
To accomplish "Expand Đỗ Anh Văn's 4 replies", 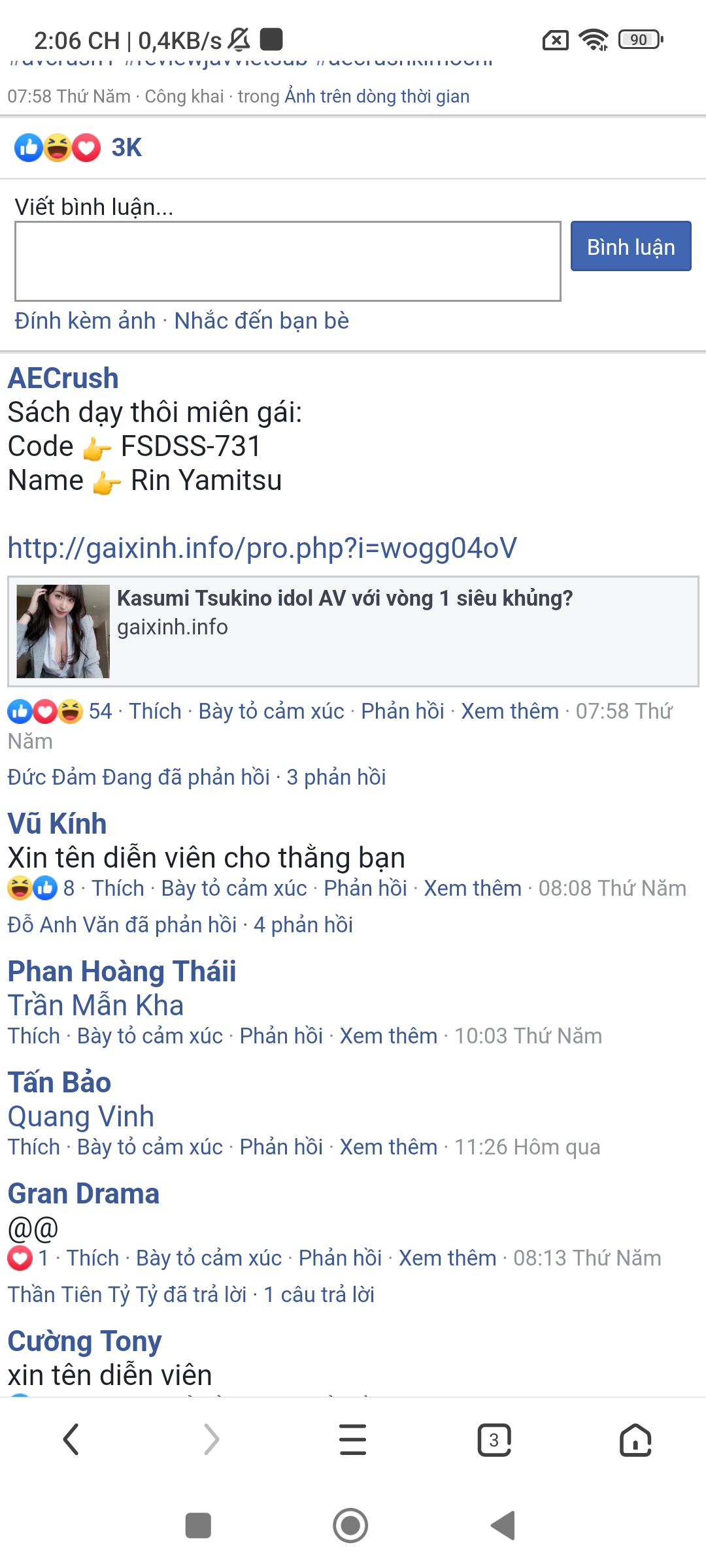I will point(180,924).
